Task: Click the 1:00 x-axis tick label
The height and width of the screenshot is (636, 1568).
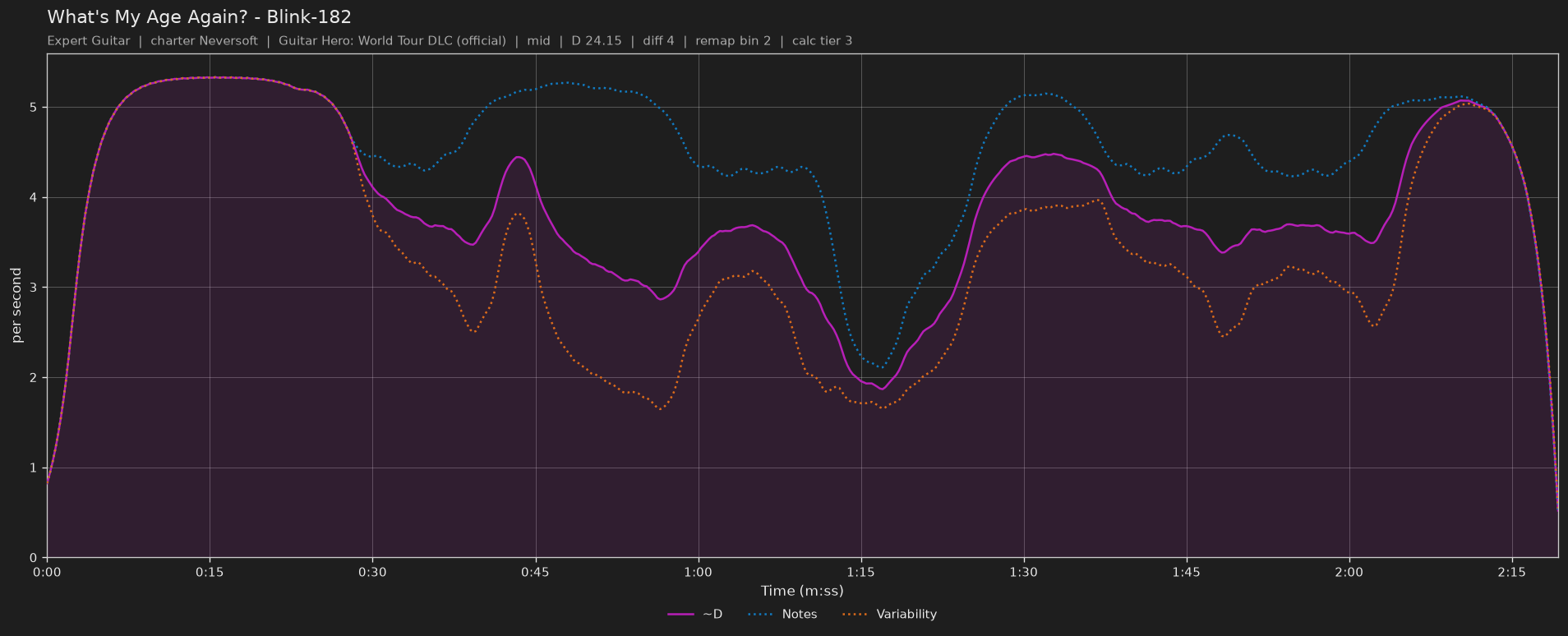Action: [698, 572]
